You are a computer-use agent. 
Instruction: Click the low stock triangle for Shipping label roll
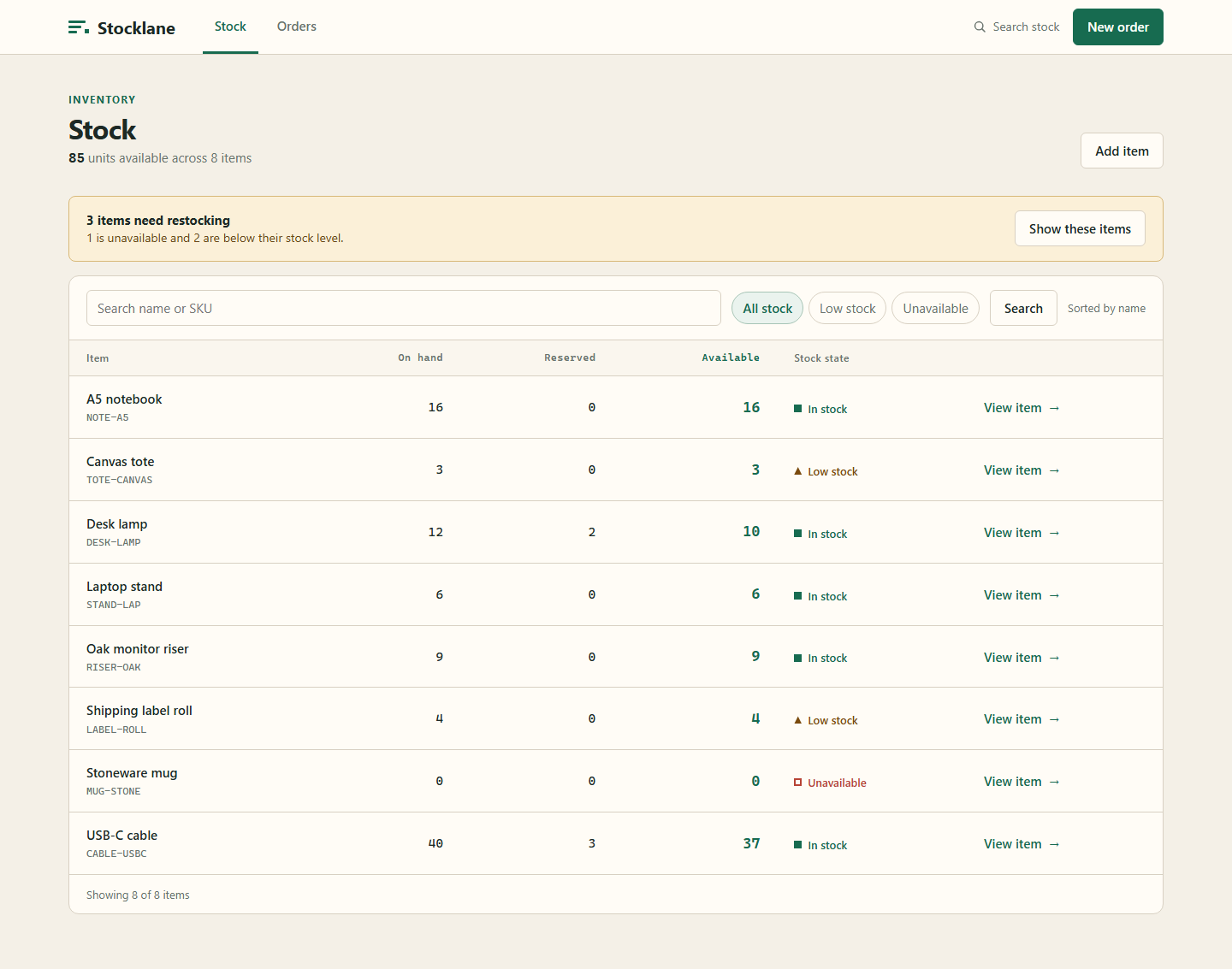[x=798, y=720]
